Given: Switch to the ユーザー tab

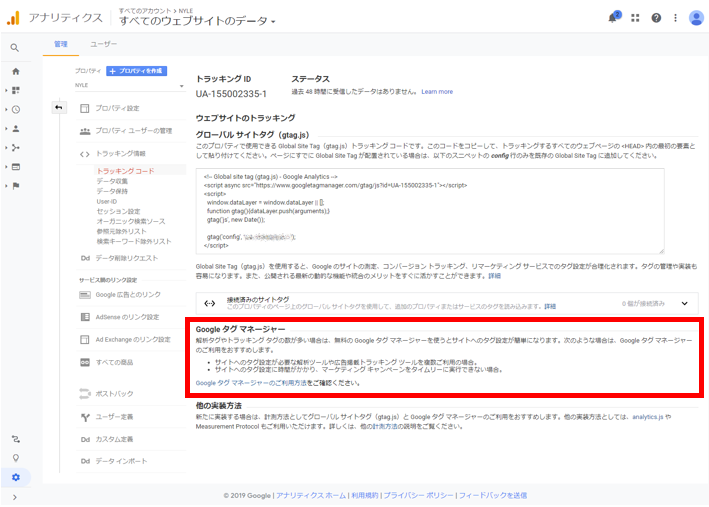Looking at the screenshot, I should coord(103,44).
